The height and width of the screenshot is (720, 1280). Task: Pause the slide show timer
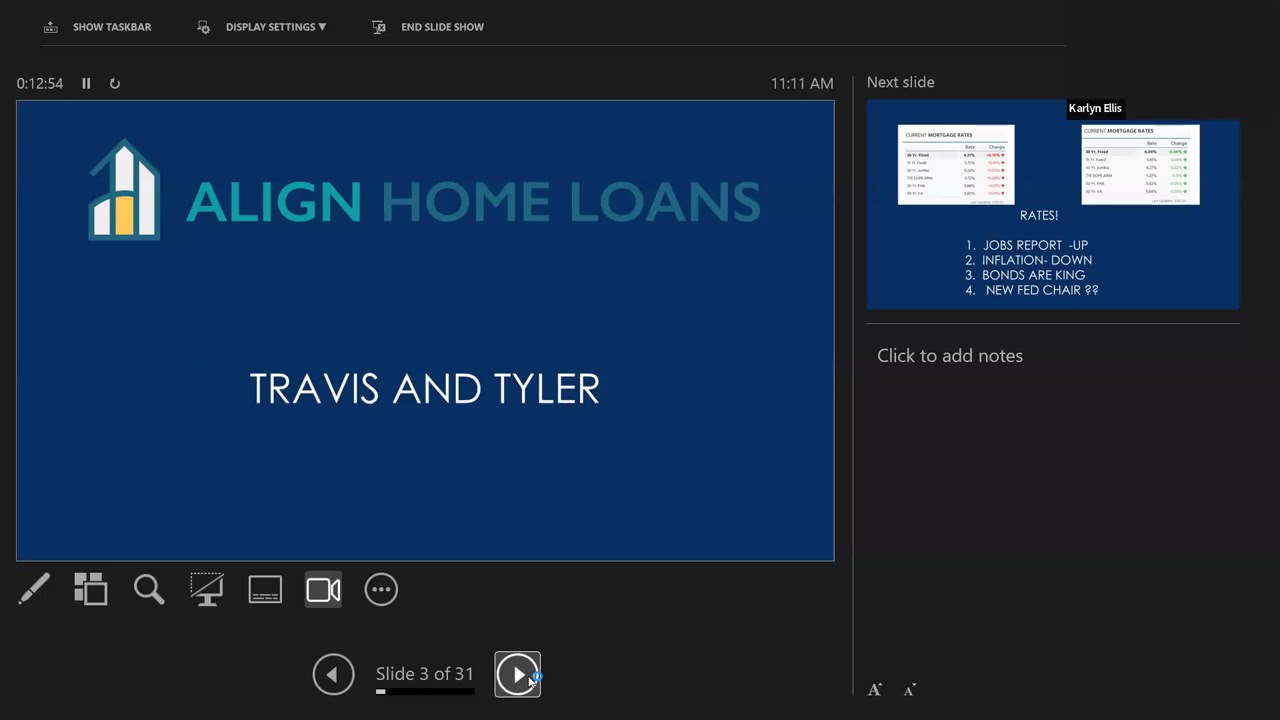86,84
